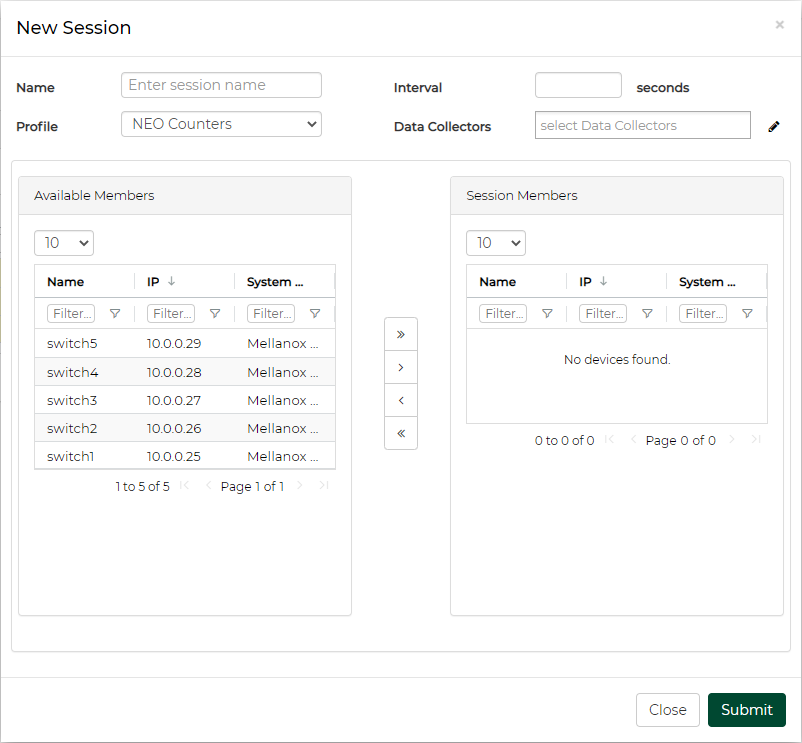Click the single right arrow to add member
The width and height of the screenshot is (802, 743).
point(401,367)
